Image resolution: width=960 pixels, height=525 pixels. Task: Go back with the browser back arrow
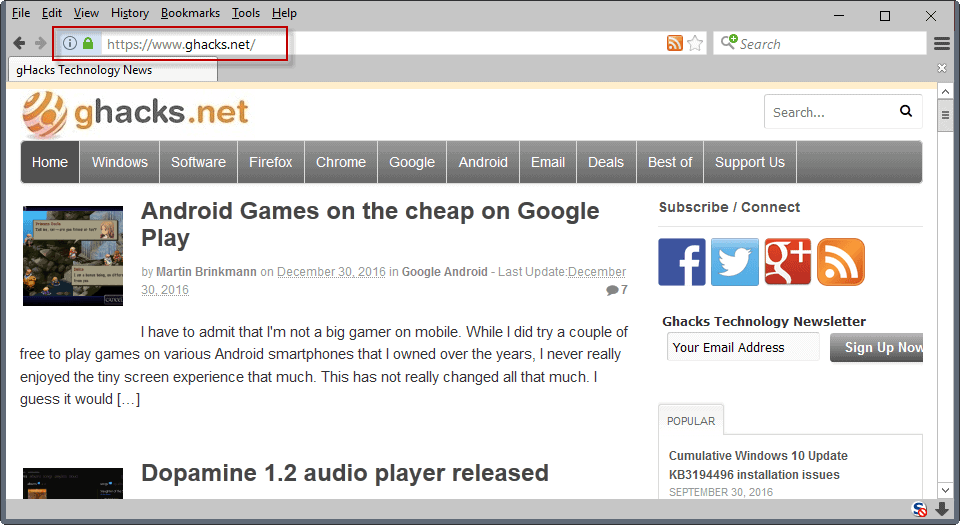19,43
